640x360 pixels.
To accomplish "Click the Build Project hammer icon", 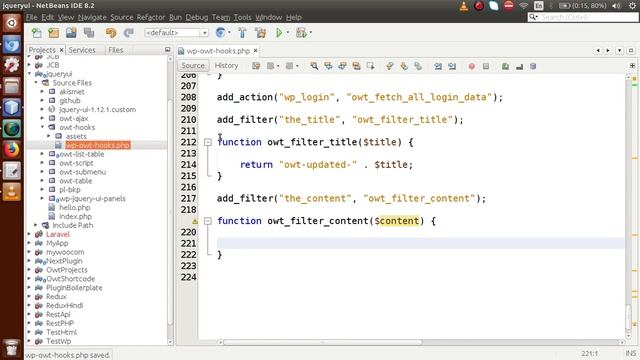I will point(242,33).
